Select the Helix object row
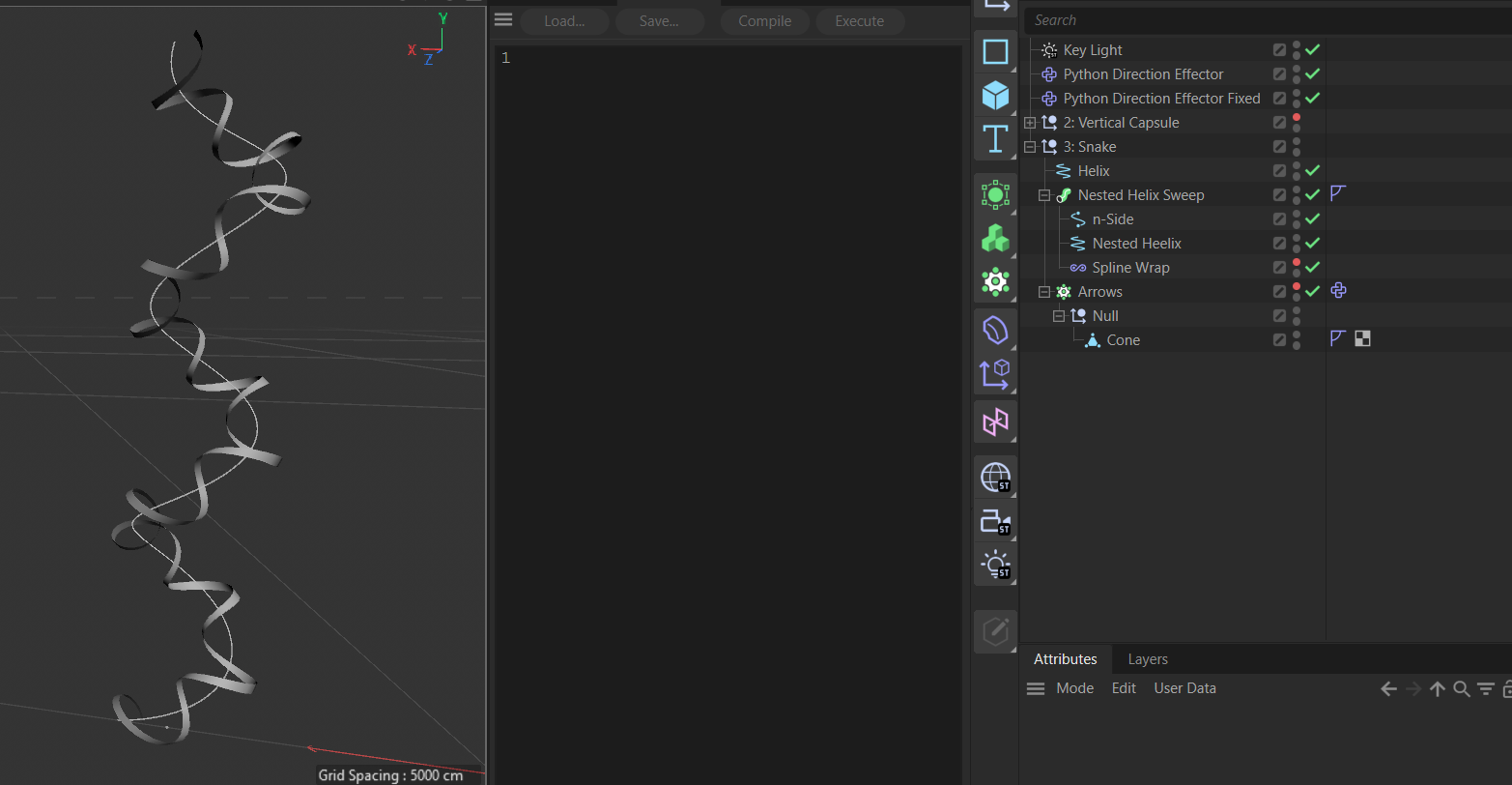The width and height of the screenshot is (1512, 785). 1094,171
